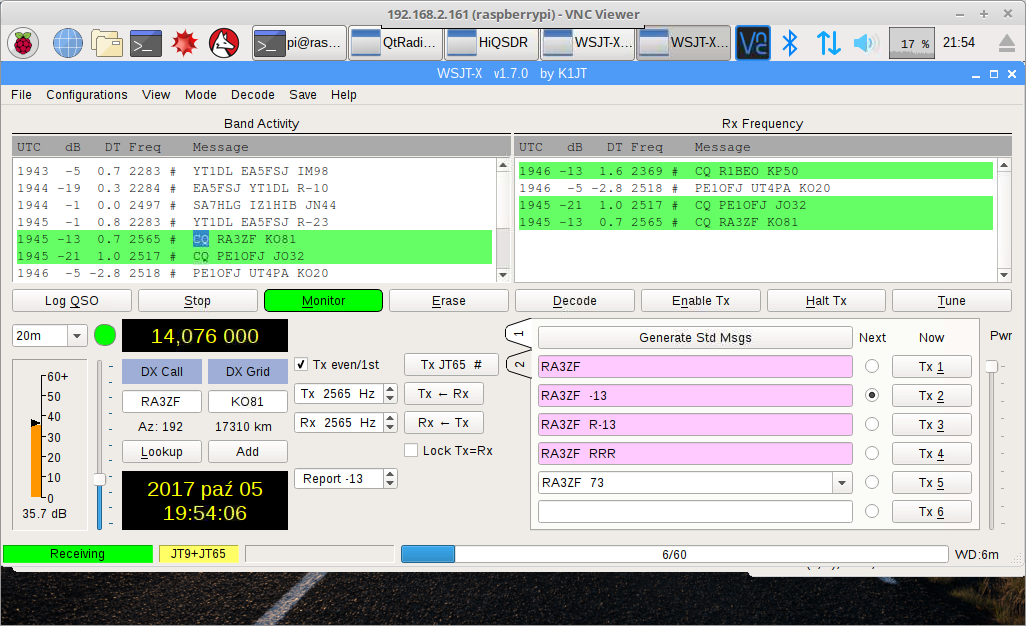This screenshot has width=1026, height=626.
Task: Open the Decode menu
Action: 252,95
